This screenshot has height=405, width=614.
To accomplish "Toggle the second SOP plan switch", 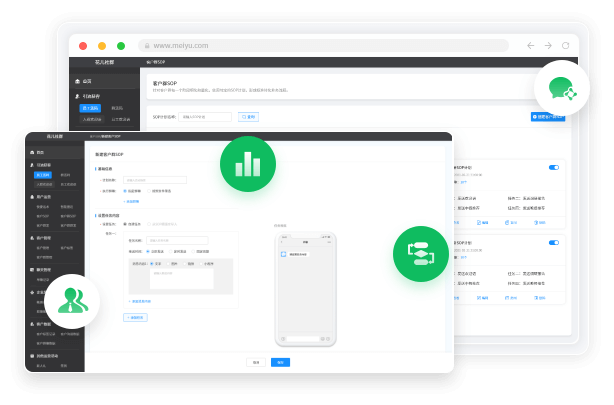I will point(554,242).
